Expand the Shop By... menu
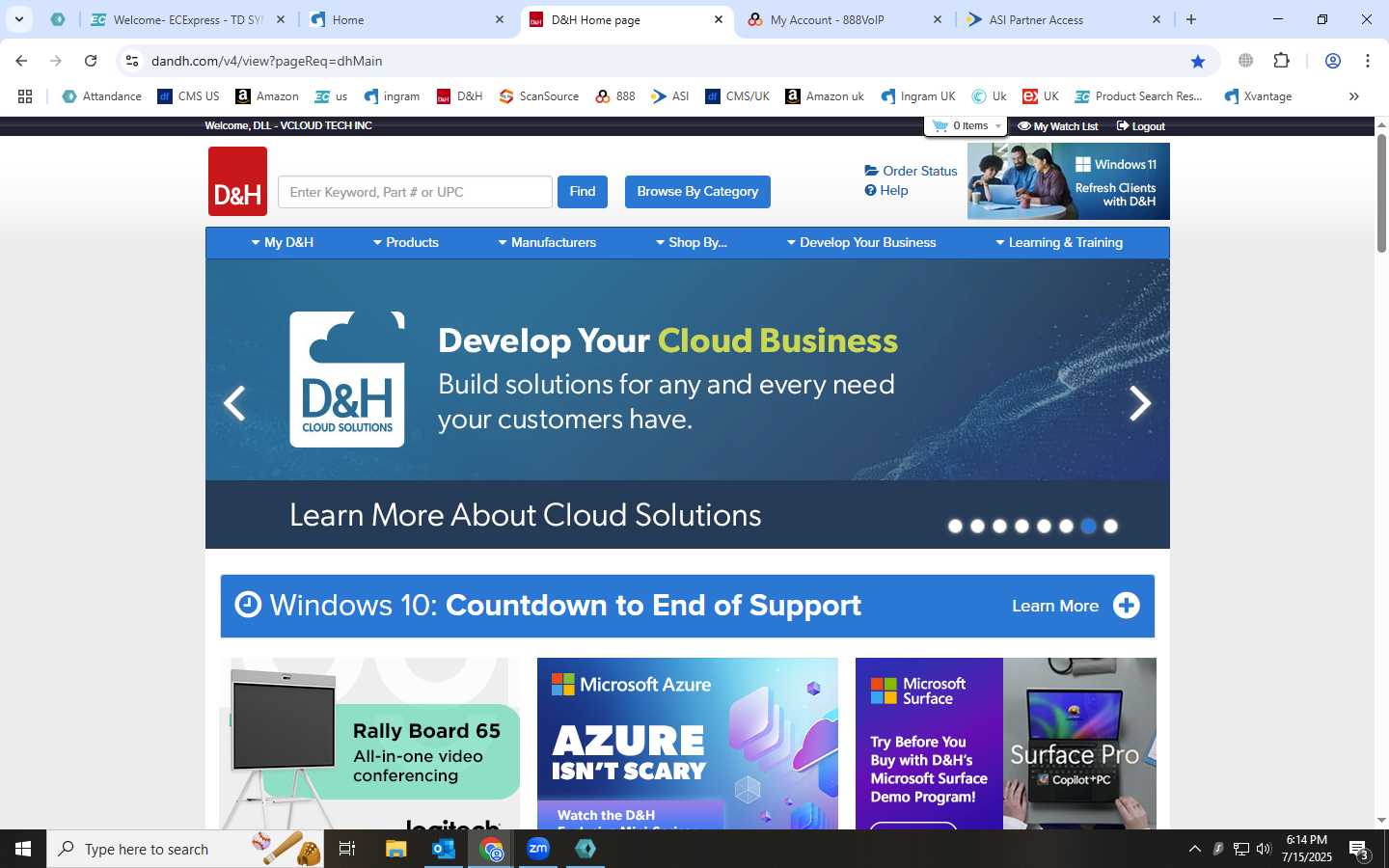 pos(692,243)
